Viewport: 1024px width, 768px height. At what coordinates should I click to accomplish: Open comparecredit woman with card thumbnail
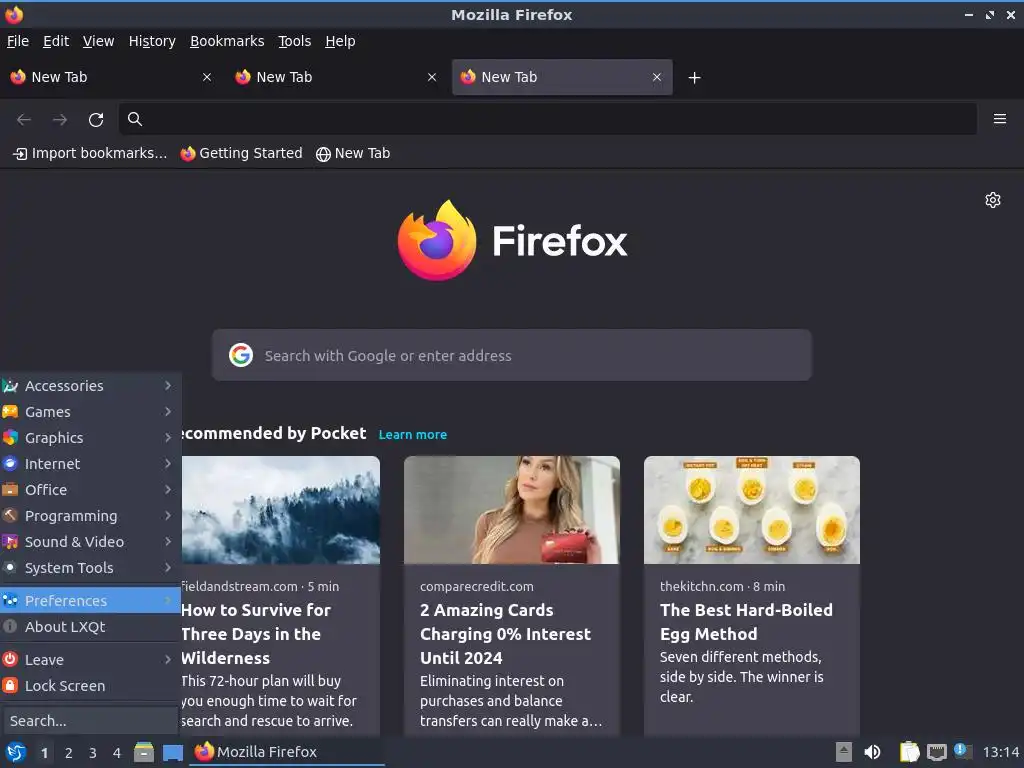pos(512,510)
